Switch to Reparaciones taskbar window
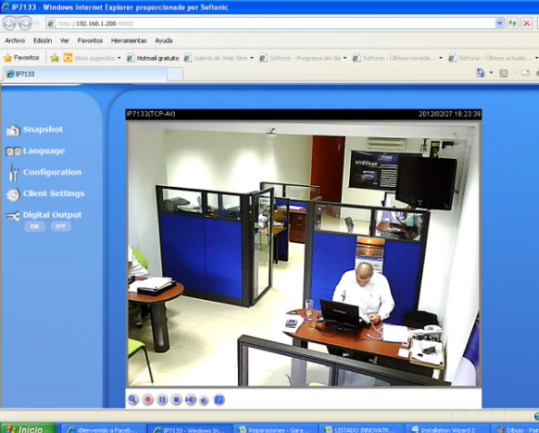The image size is (539, 433). 276,429
